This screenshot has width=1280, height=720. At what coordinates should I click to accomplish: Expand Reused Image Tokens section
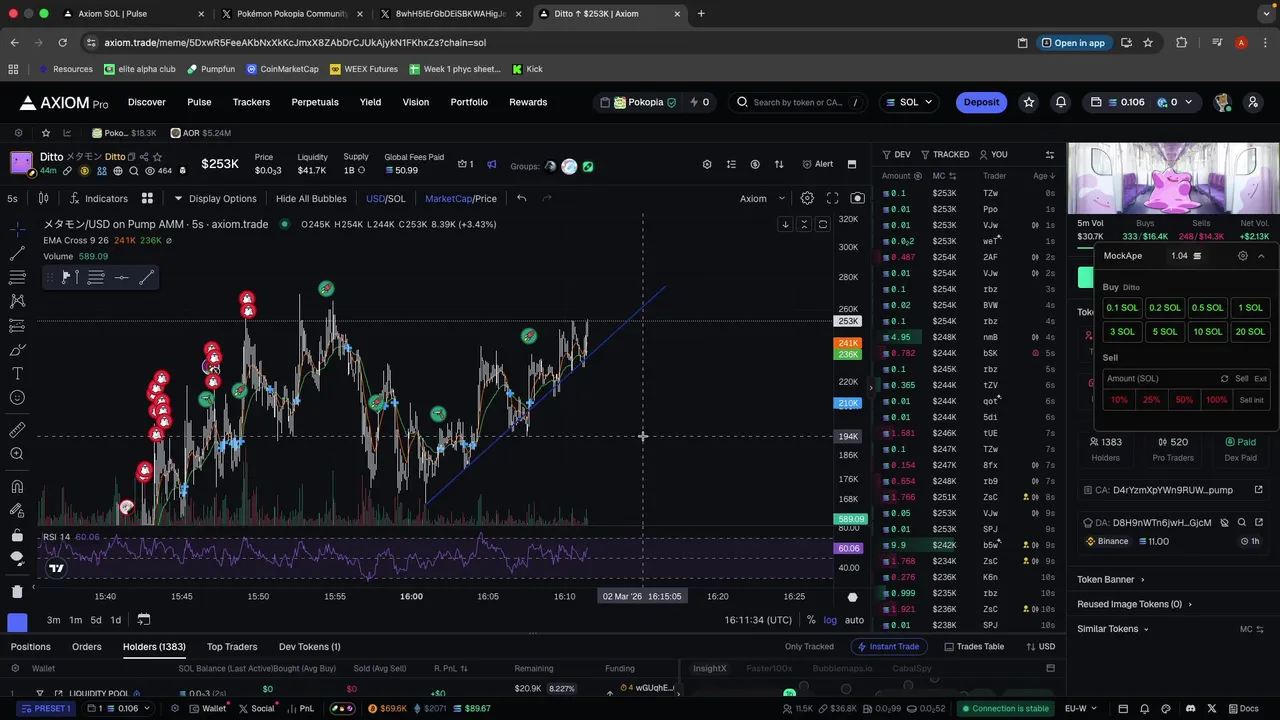(1134, 604)
